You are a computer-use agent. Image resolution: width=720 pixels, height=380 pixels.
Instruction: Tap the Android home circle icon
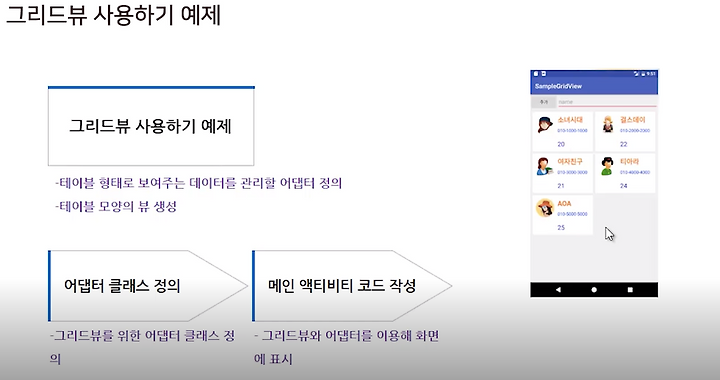click(594, 290)
